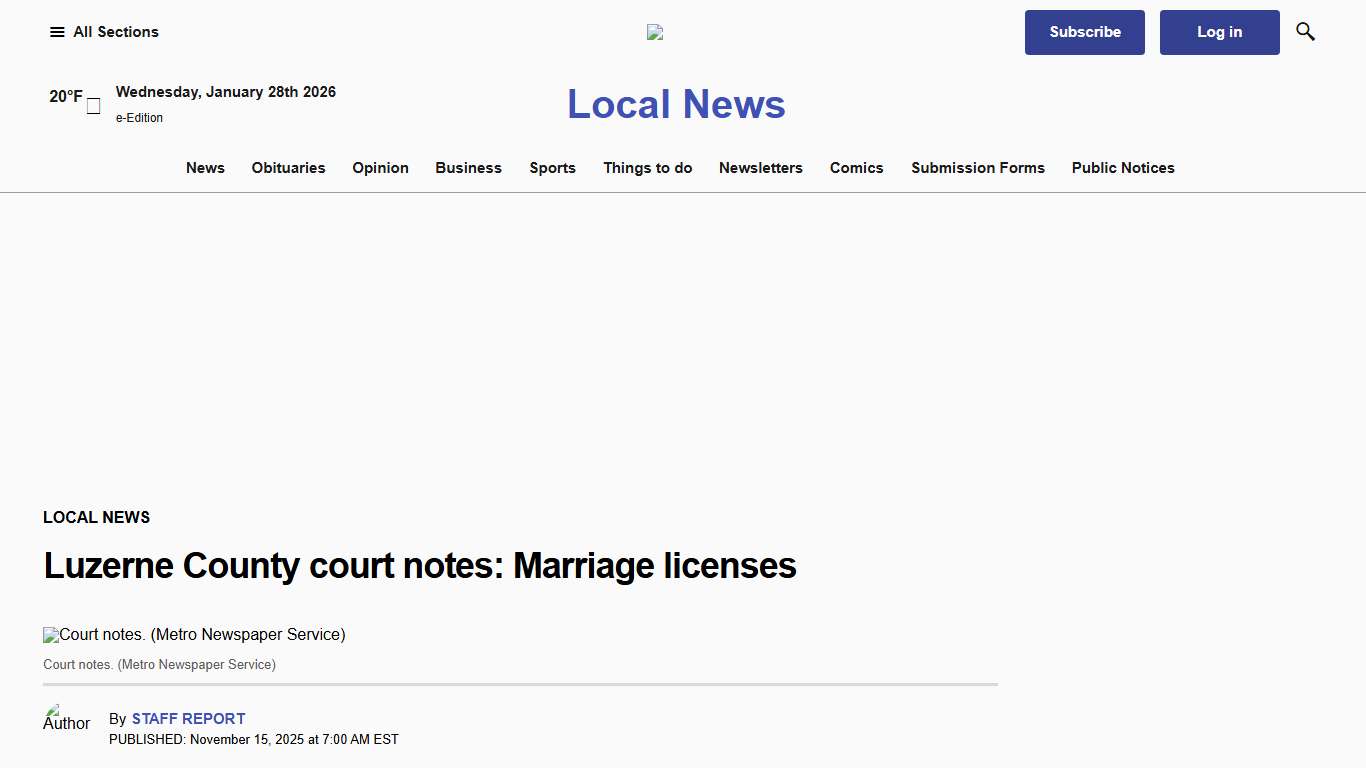Click the Local News site logo
Image resolution: width=1366 pixels, height=768 pixels.
(676, 103)
